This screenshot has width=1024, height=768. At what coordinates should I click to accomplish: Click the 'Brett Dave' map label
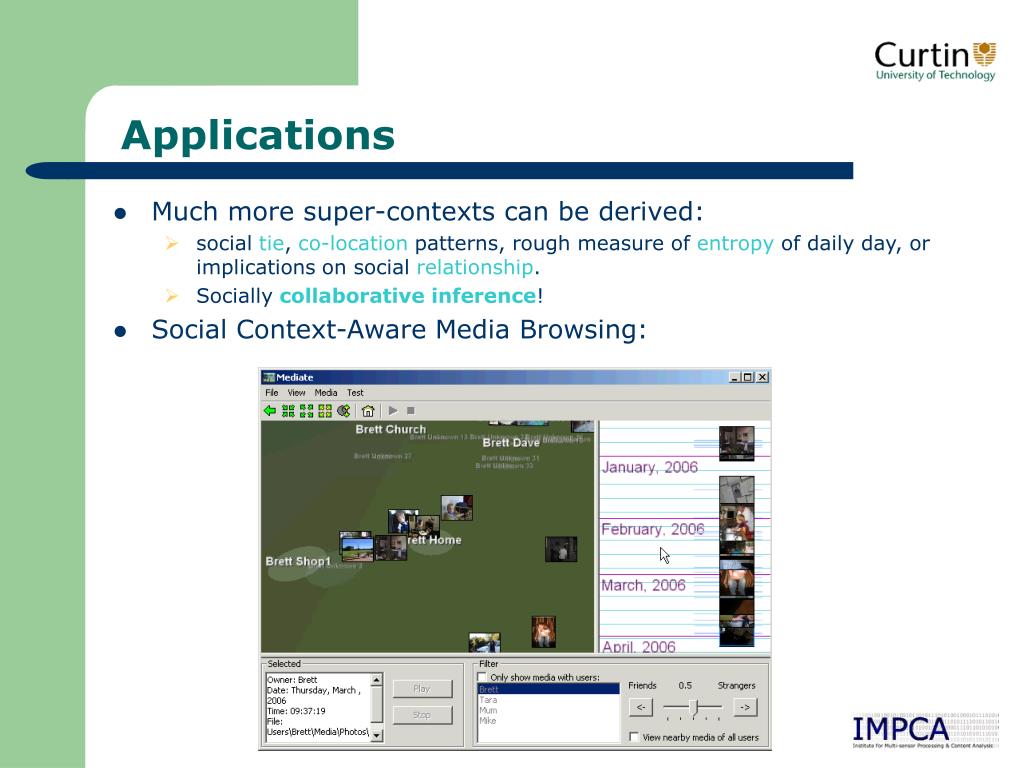coord(511,442)
